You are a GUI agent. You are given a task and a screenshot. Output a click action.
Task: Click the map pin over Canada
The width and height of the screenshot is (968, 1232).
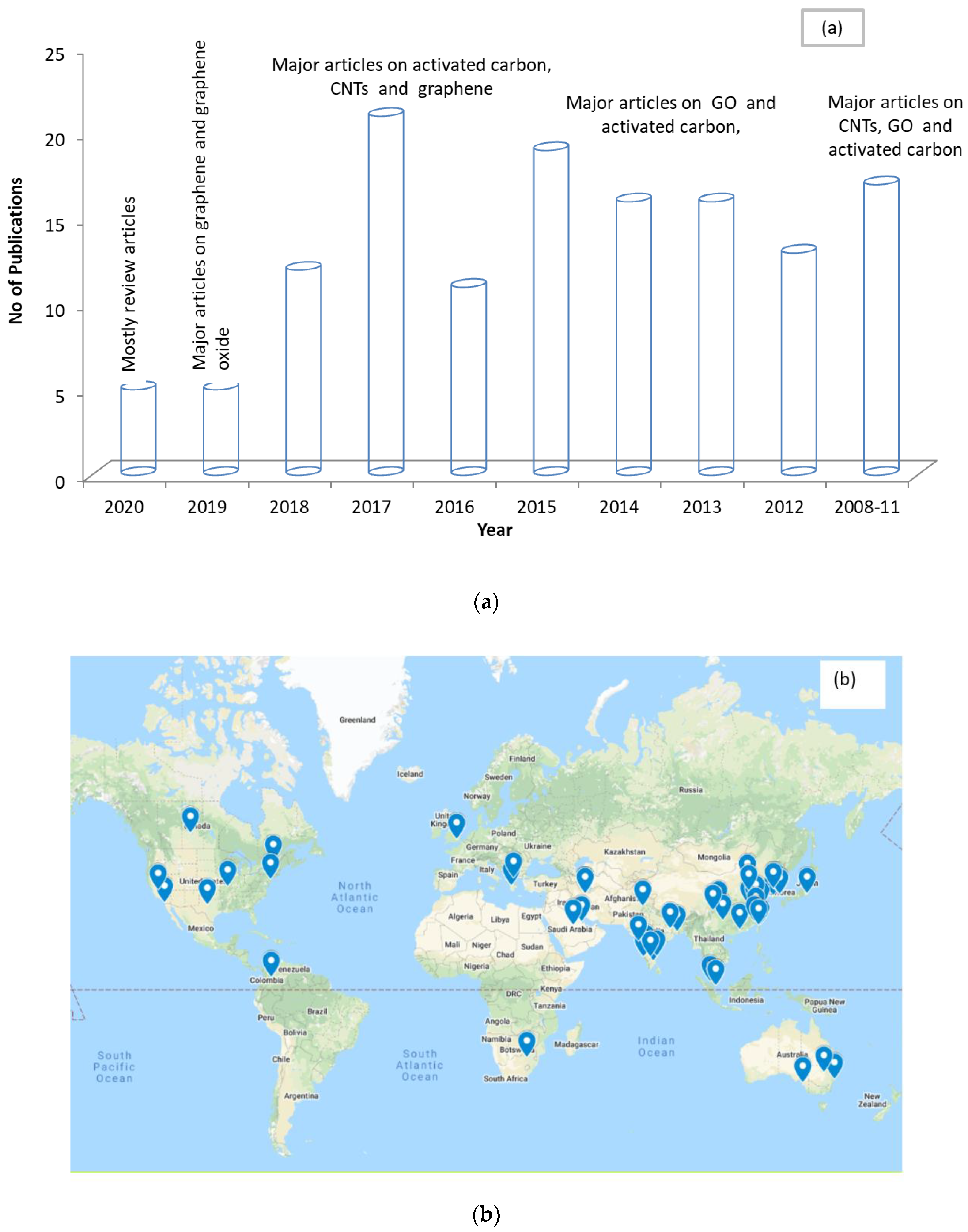click(x=191, y=819)
